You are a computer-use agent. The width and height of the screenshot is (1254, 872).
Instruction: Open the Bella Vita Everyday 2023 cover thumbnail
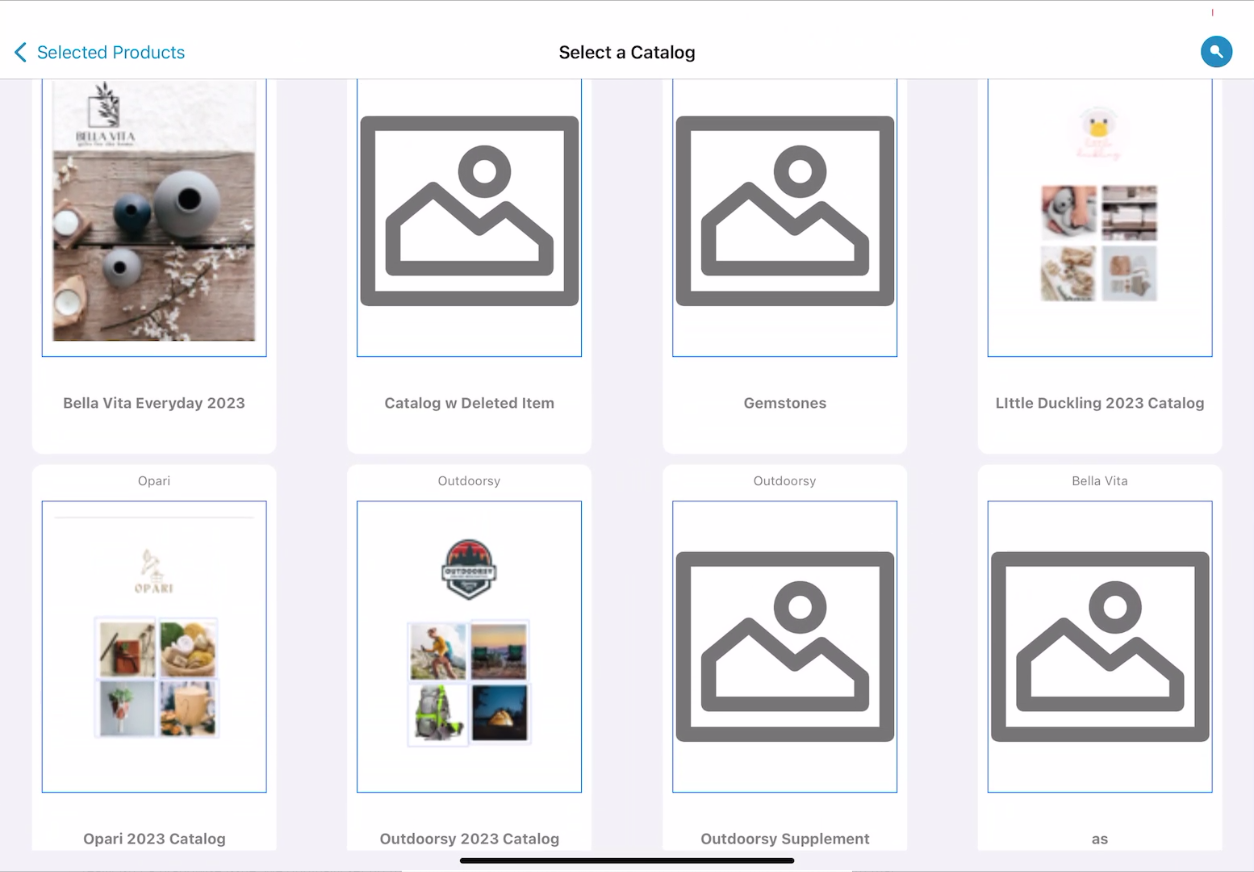pyautogui.click(x=154, y=218)
